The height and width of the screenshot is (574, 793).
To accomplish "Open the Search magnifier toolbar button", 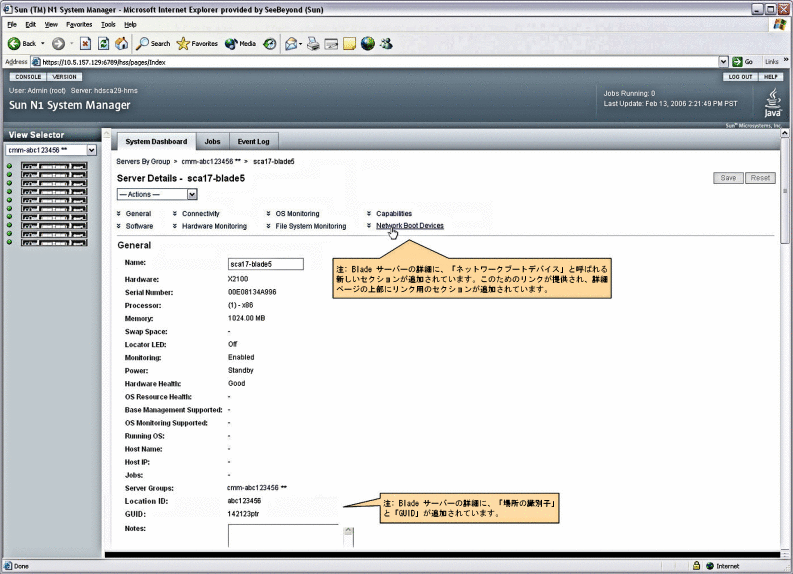I will (x=153, y=44).
